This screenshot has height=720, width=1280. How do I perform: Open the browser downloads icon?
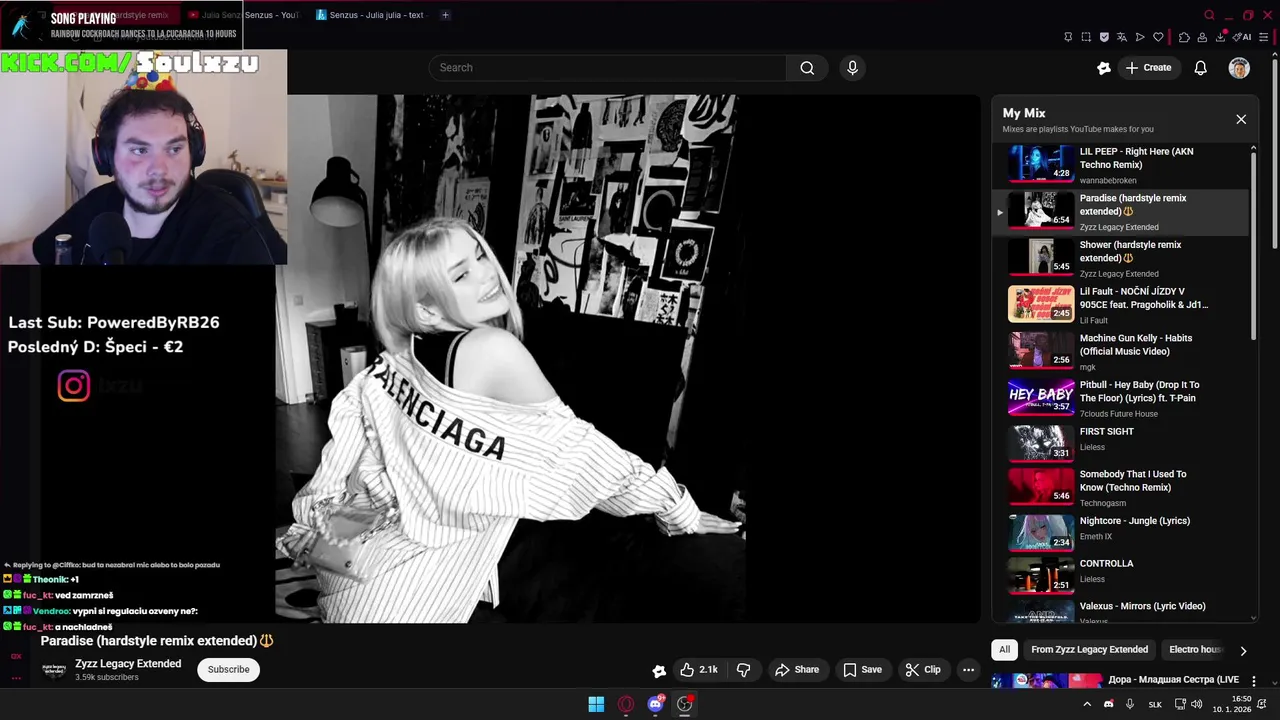point(1221,37)
